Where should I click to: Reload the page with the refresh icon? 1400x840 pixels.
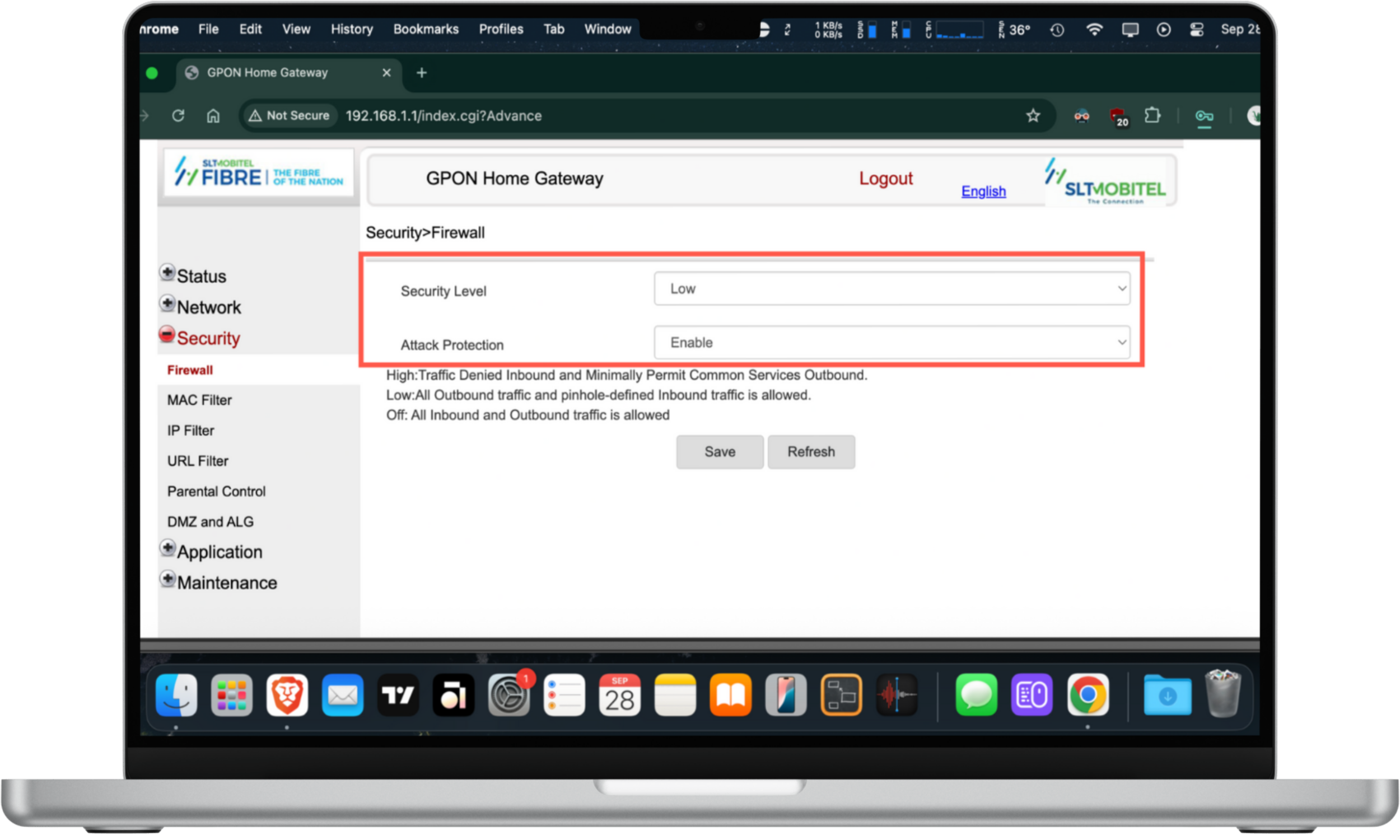coord(178,116)
